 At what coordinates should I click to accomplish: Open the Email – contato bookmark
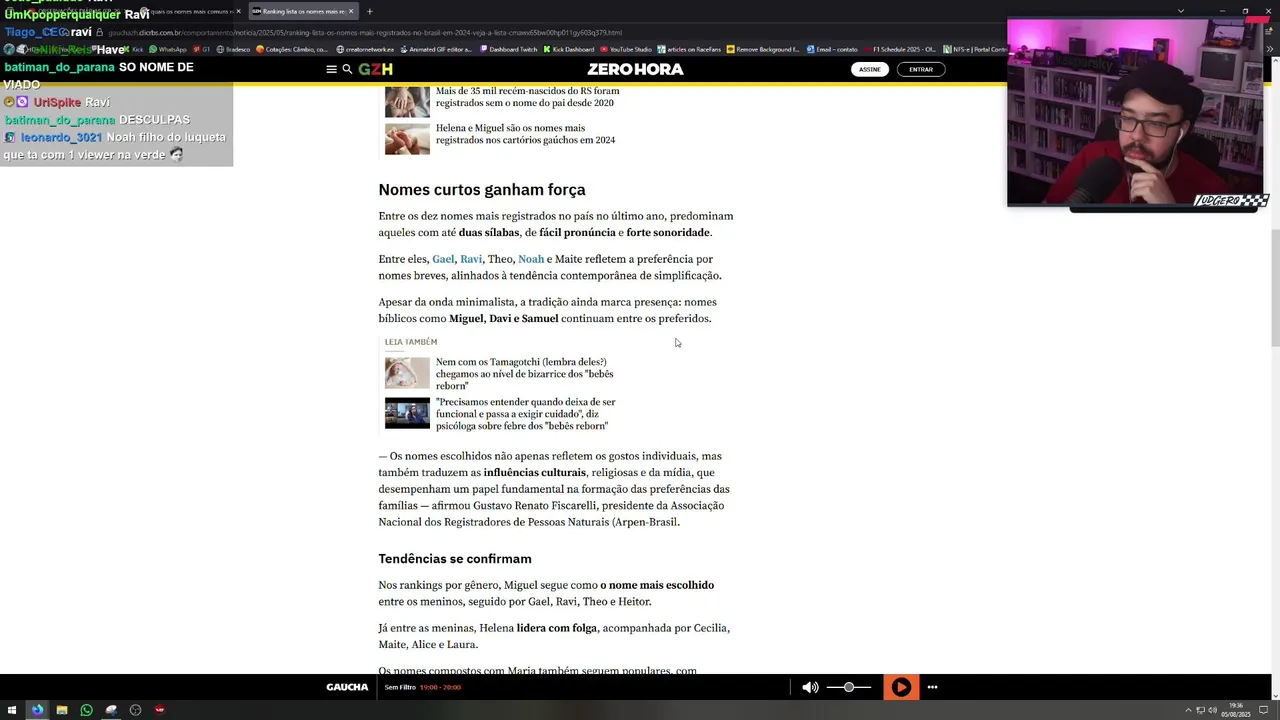pyautogui.click(x=832, y=49)
